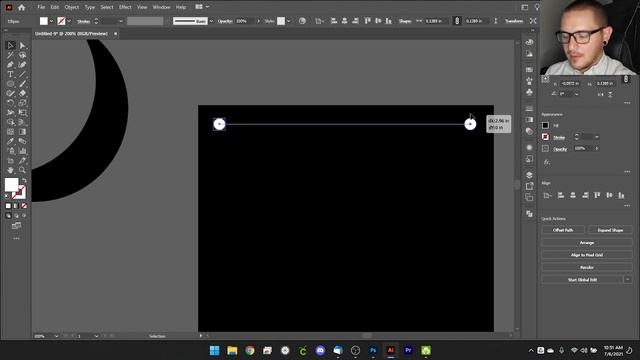Screen dimensions: 640x360
Task: Set color mode to solid Color
Action: pyautogui.click(x=8, y=206)
